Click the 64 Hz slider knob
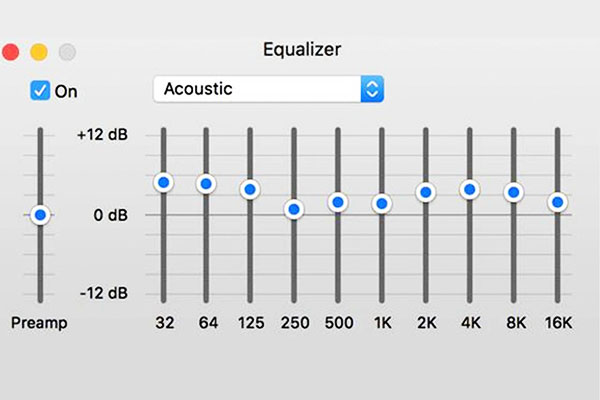Screen dimensions: 600x400 pos(207,183)
